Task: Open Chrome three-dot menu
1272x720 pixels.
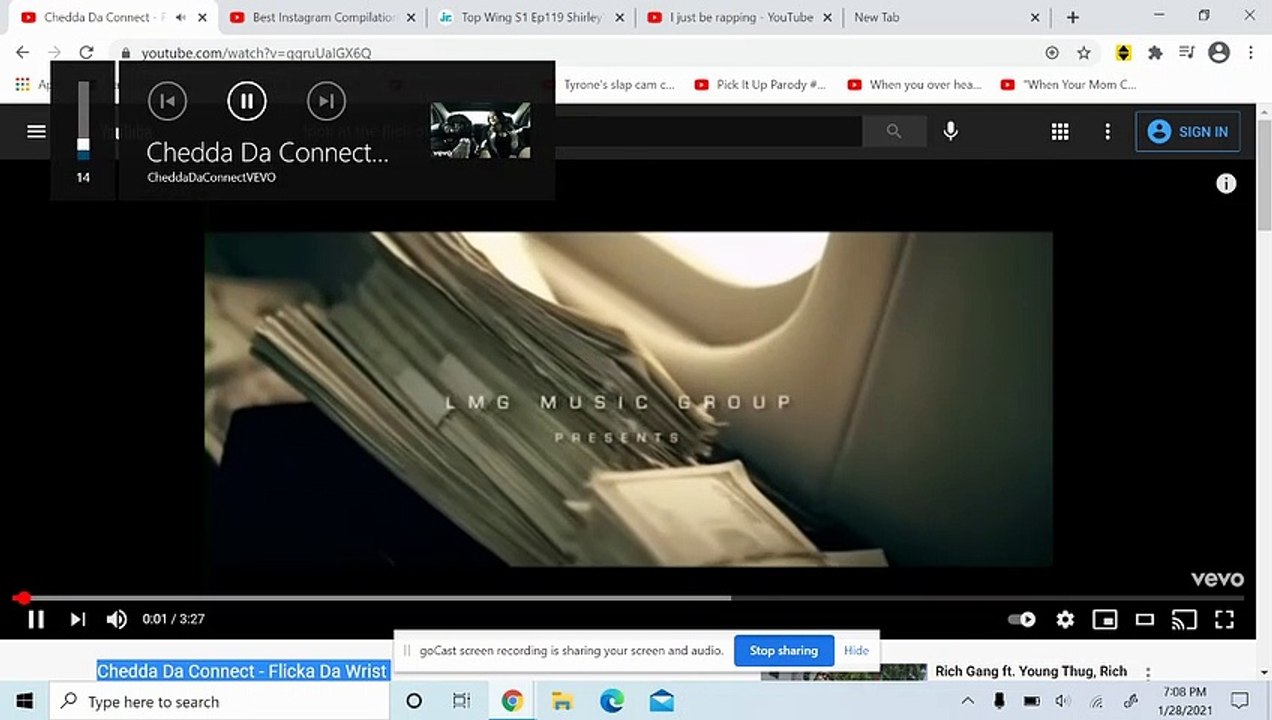Action: [1251, 53]
